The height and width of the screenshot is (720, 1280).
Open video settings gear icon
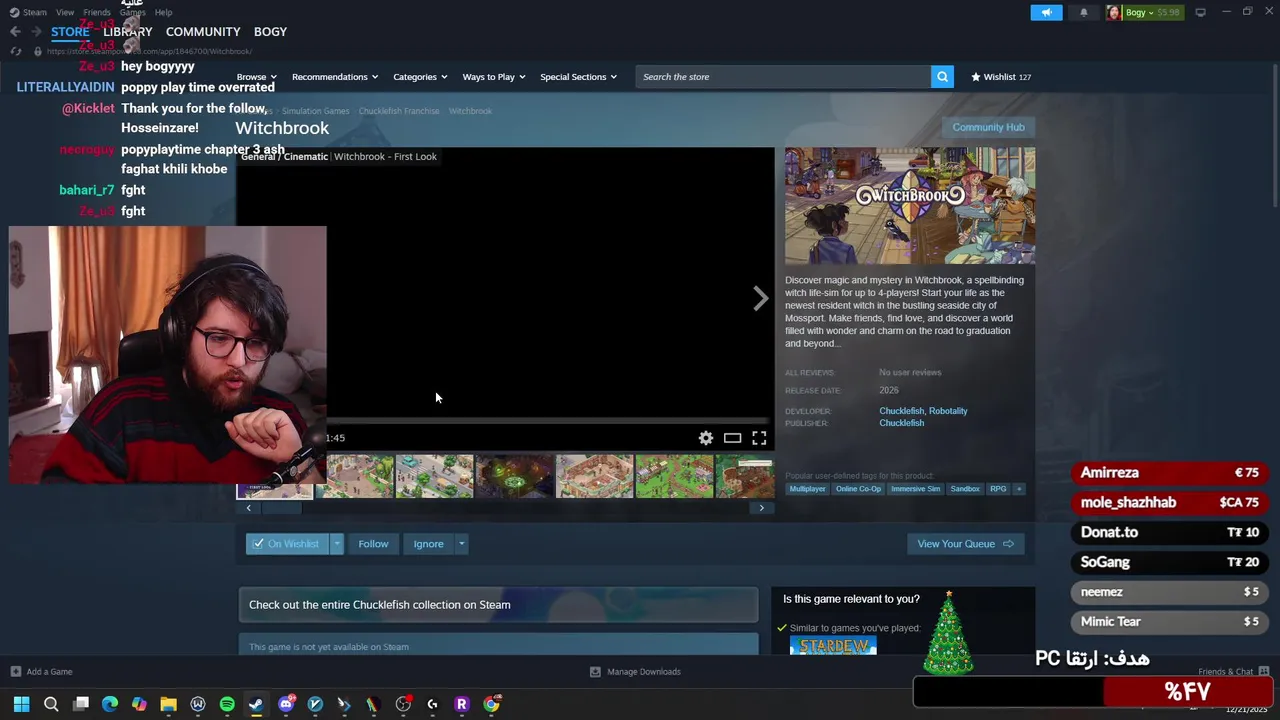coord(706,438)
